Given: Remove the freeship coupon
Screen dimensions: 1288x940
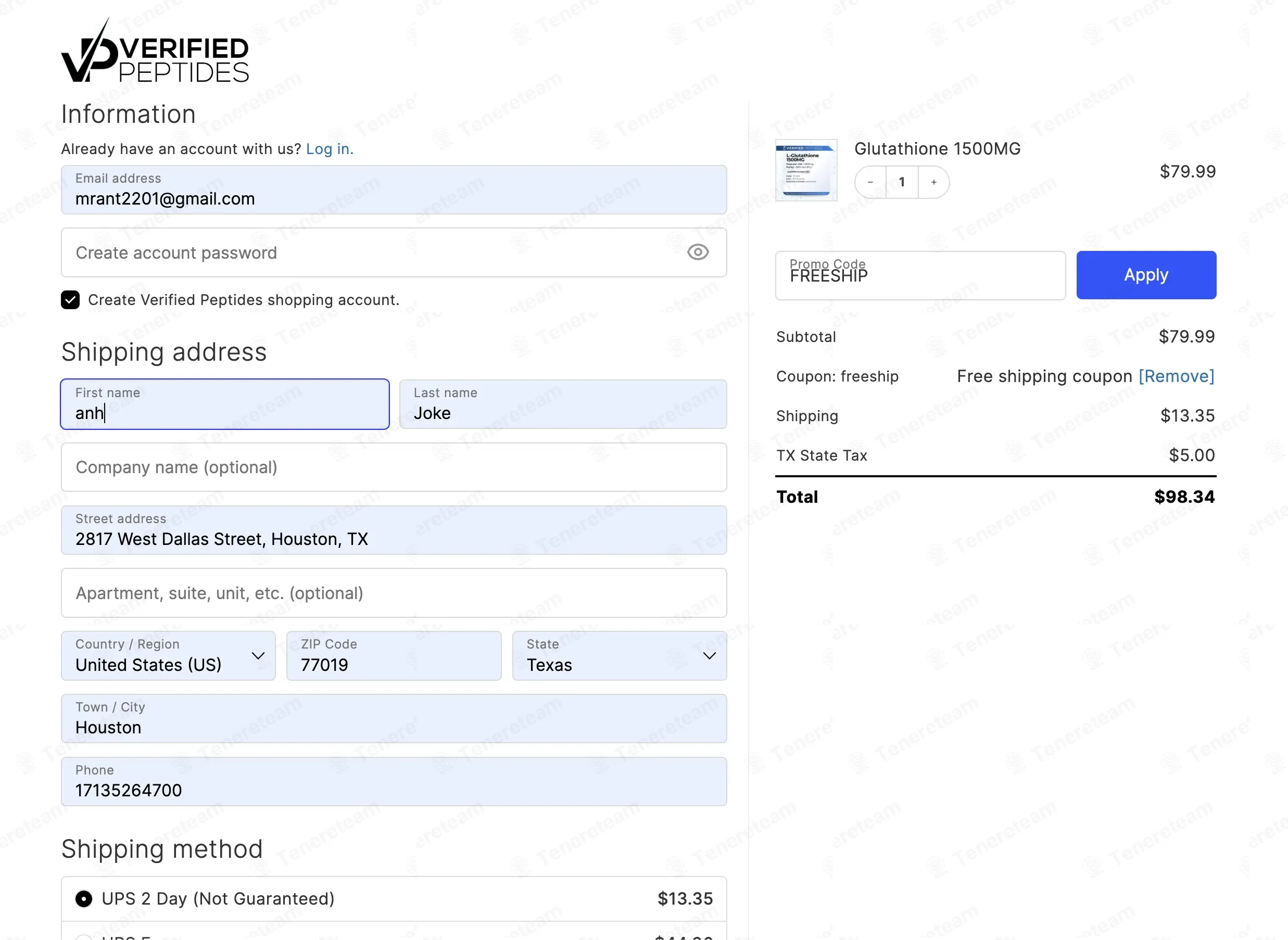Looking at the screenshot, I should pyautogui.click(x=1176, y=376).
